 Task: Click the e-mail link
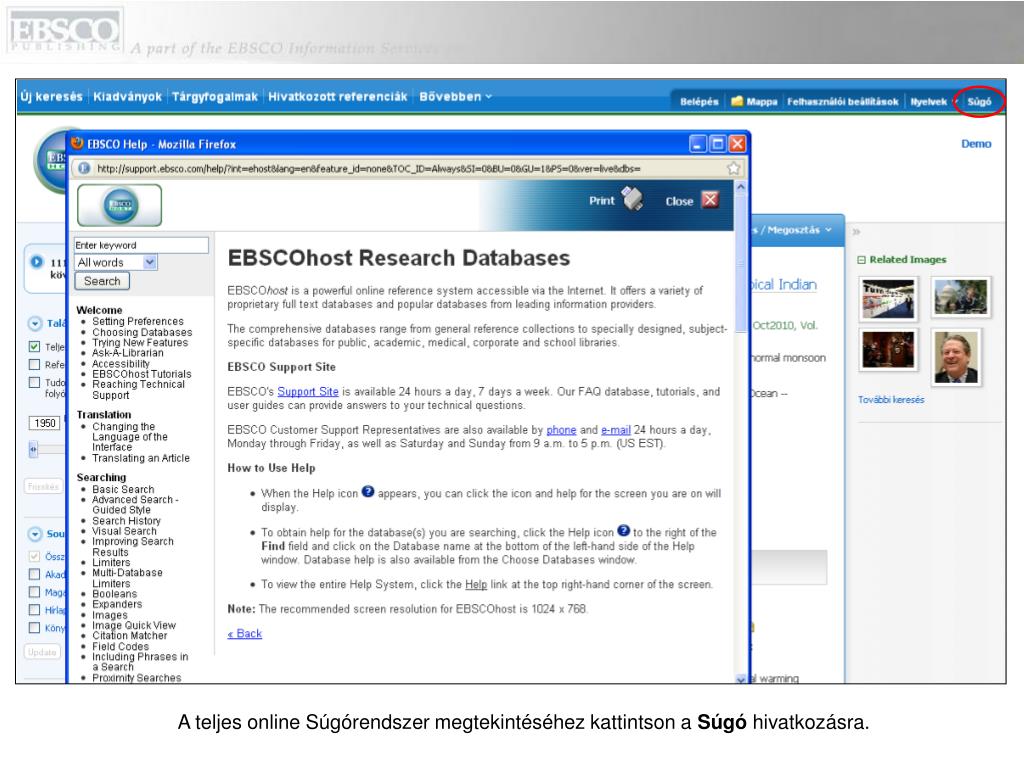[x=615, y=430]
